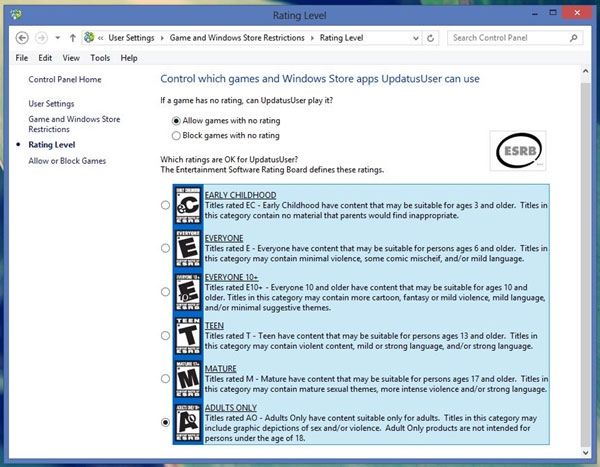Click the Everyone E rating icon
This screenshot has width=600, height=467.
[x=188, y=249]
